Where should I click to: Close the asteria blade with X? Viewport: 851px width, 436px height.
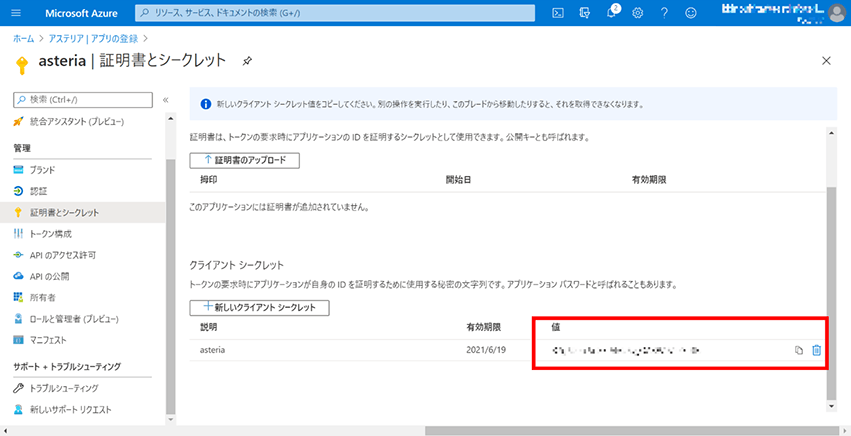pos(826,61)
